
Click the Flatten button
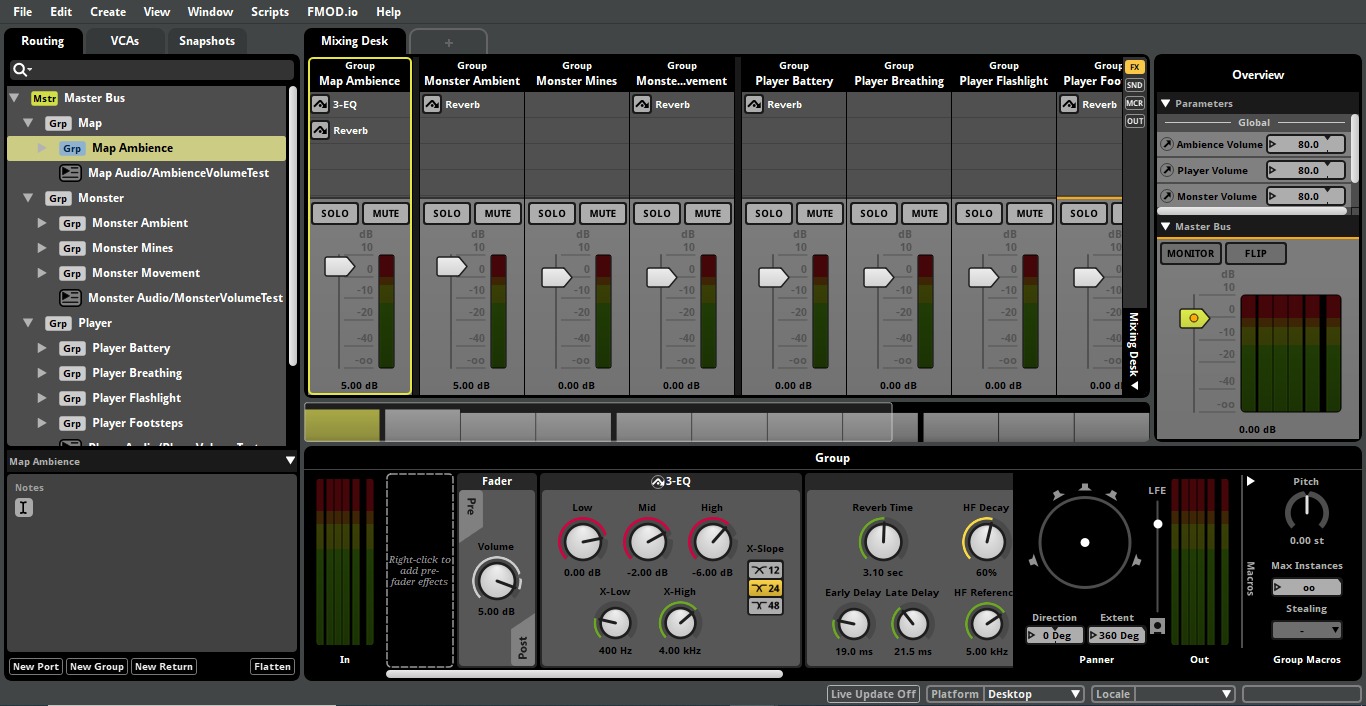coord(272,666)
